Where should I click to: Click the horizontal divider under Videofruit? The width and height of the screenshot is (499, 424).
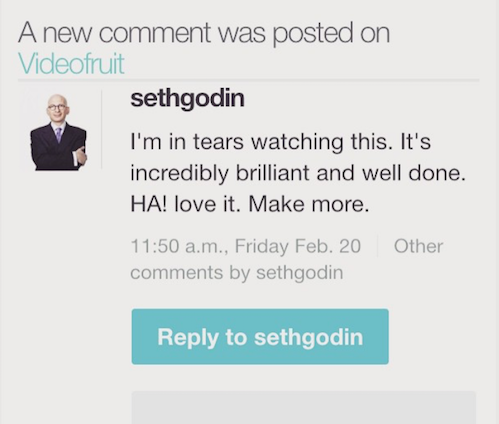pos(249,80)
